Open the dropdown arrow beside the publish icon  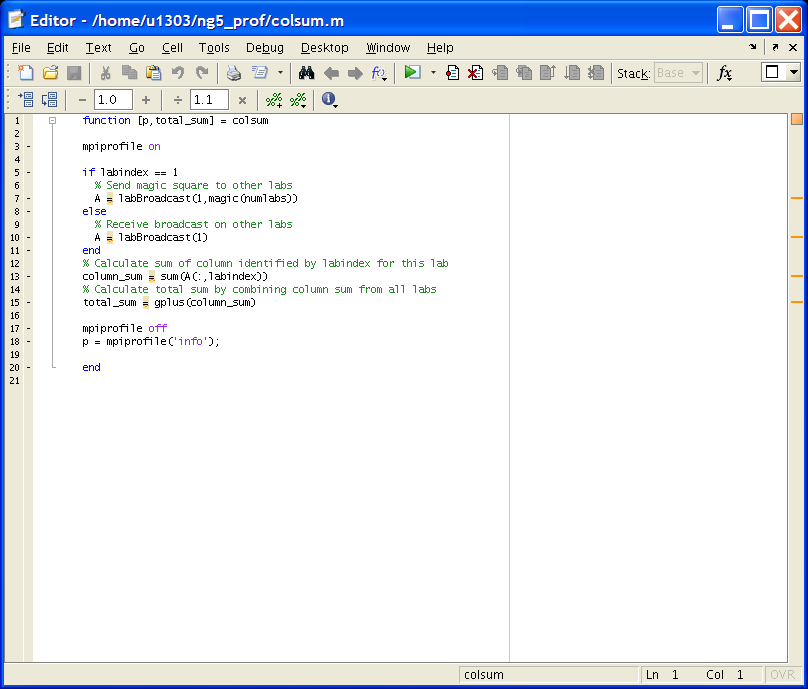pos(280,73)
